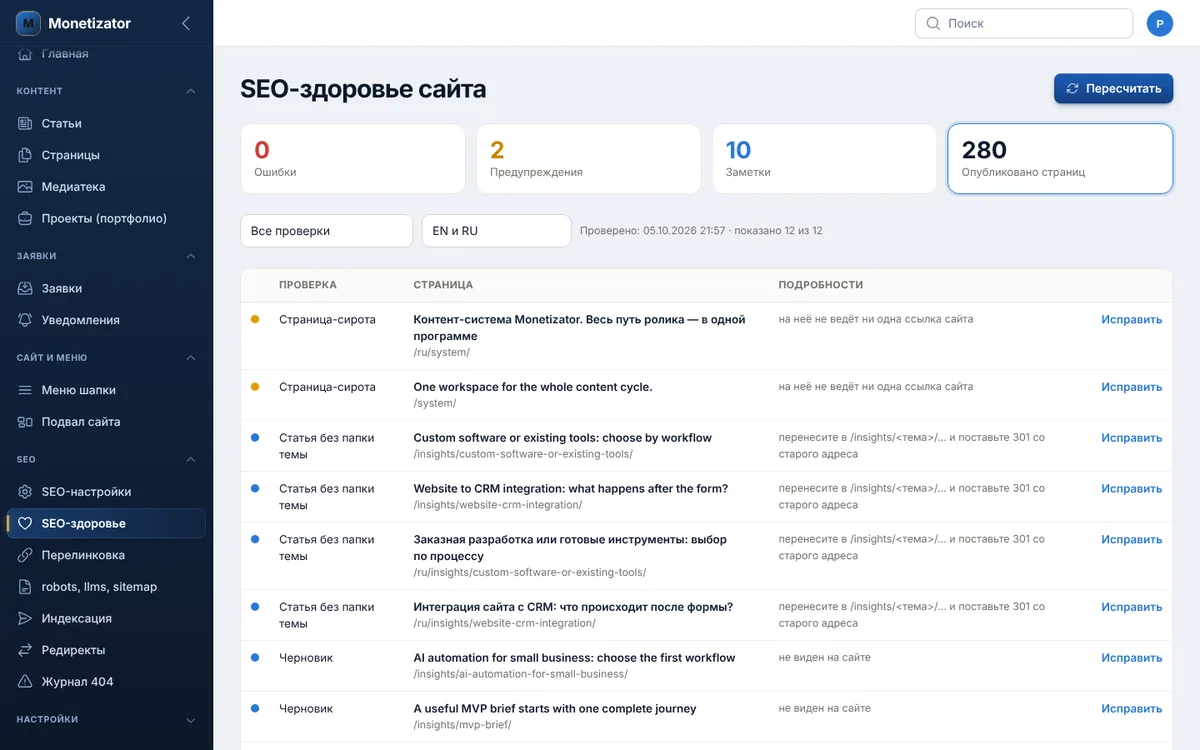Image resolution: width=1200 pixels, height=750 pixels.
Task: Click the Уведомления bell icon
Action: click(25, 320)
